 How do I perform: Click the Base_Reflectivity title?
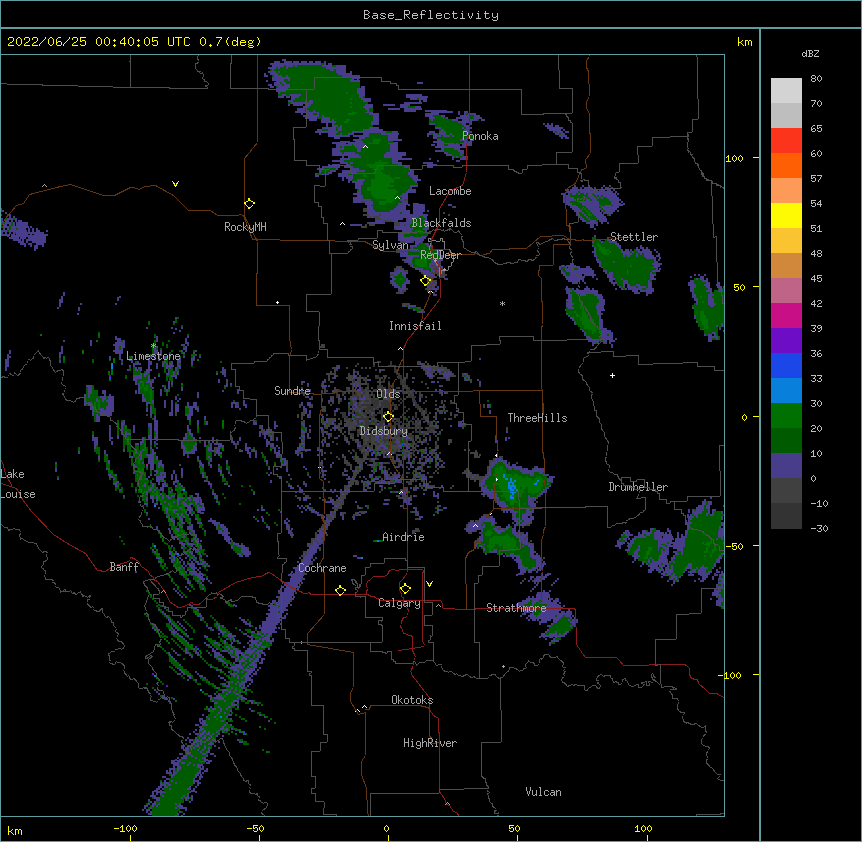431,15
